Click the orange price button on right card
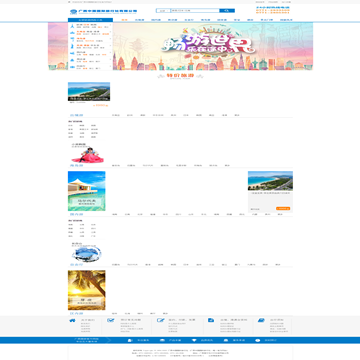 coord(283,208)
